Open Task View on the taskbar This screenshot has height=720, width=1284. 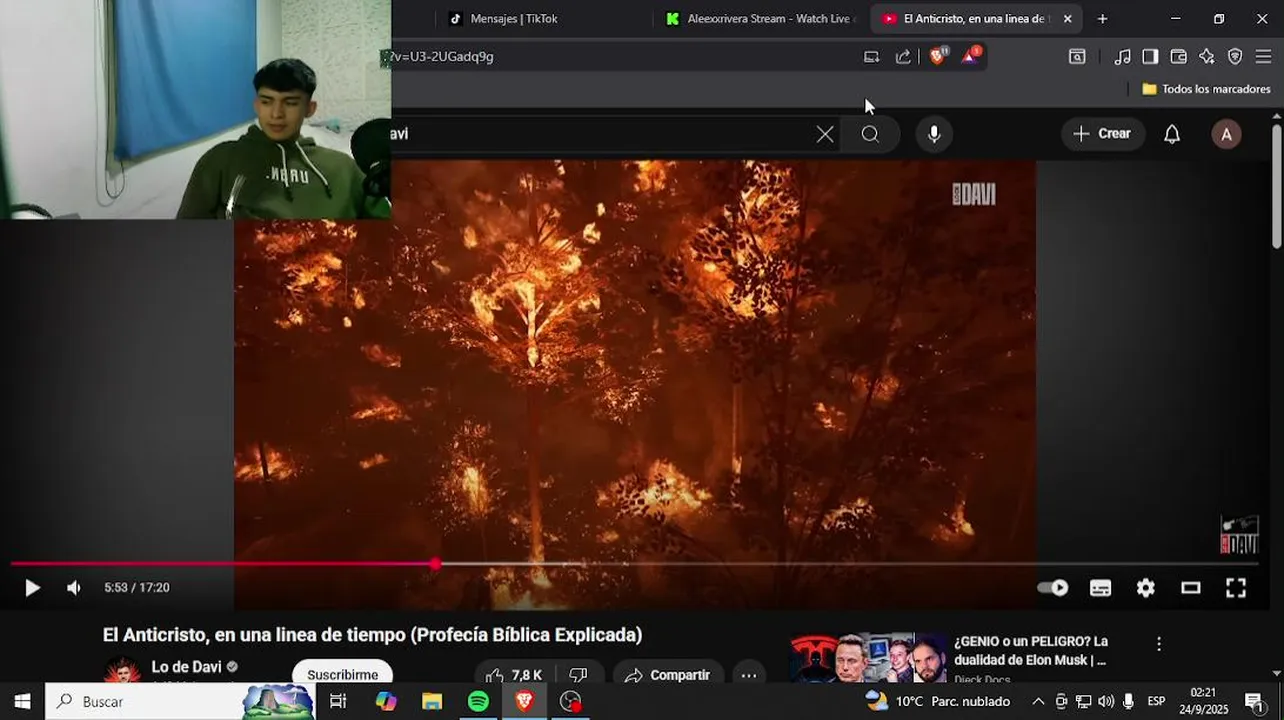338,701
